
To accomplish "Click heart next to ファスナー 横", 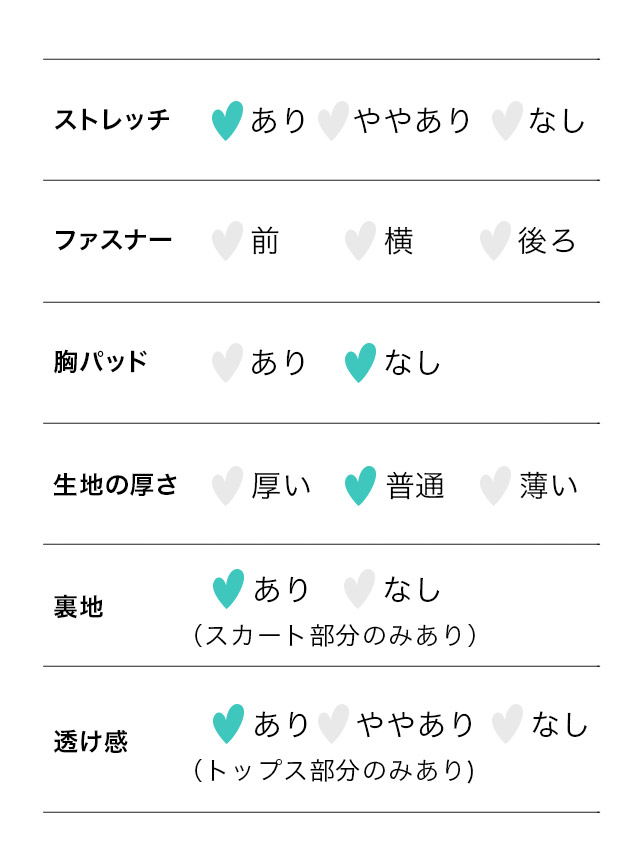I will point(360,241).
